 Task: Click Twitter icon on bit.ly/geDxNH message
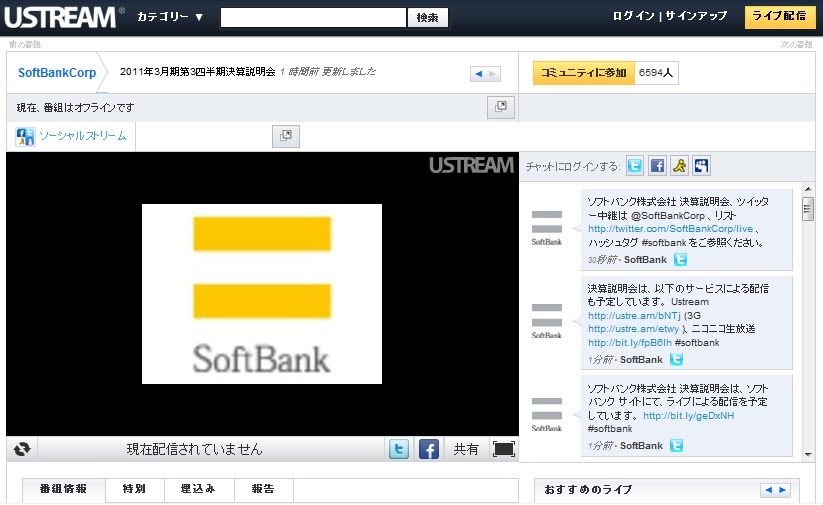click(677, 446)
